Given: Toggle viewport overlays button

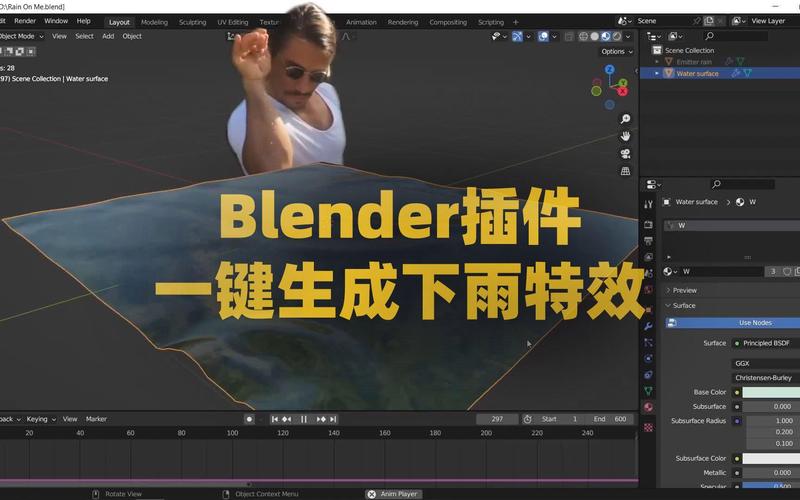Looking at the screenshot, I should pyautogui.click(x=543, y=36).
